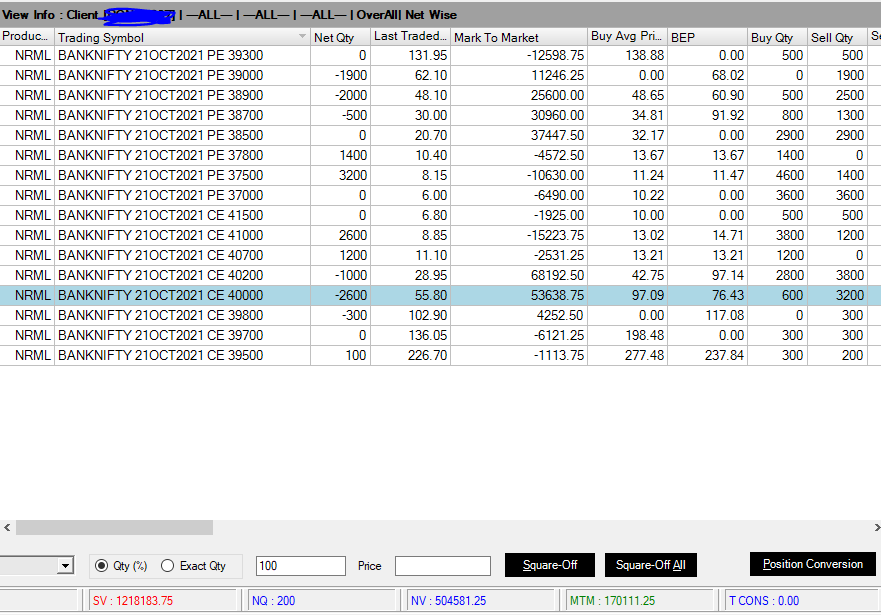The image size is (881, 615).
Task: Click the Square-Off button
Action: click(550, 565)
